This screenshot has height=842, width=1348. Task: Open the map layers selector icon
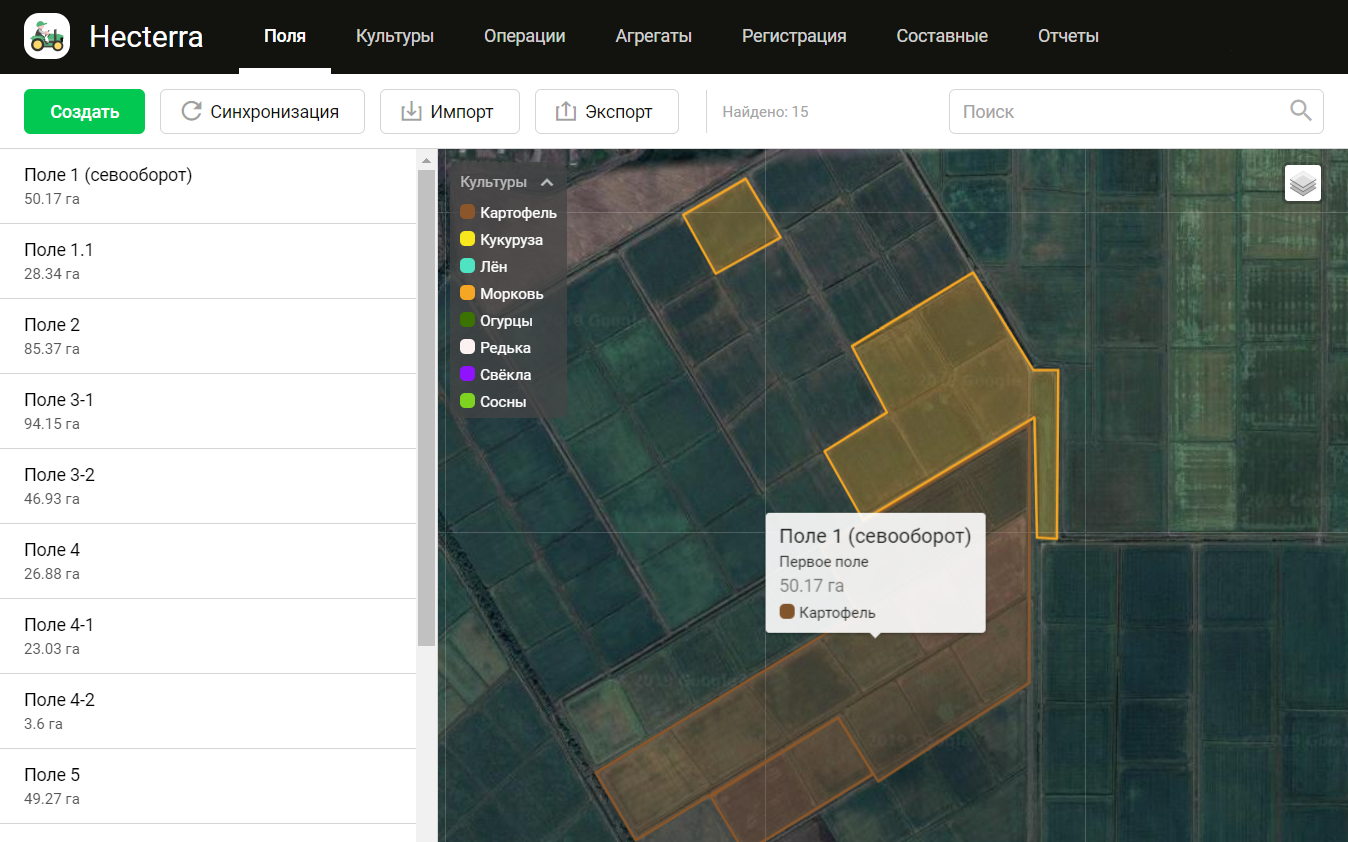point(1302,182)
